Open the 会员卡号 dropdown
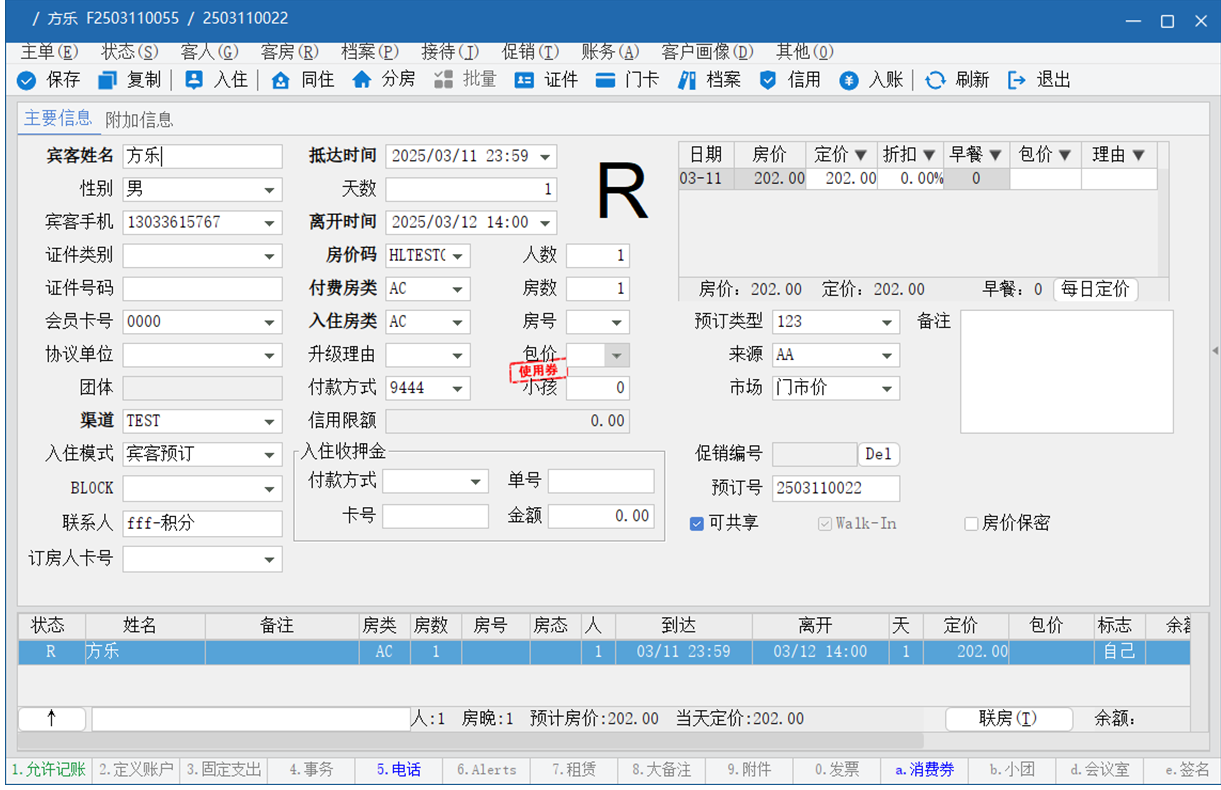 point(270,322)
